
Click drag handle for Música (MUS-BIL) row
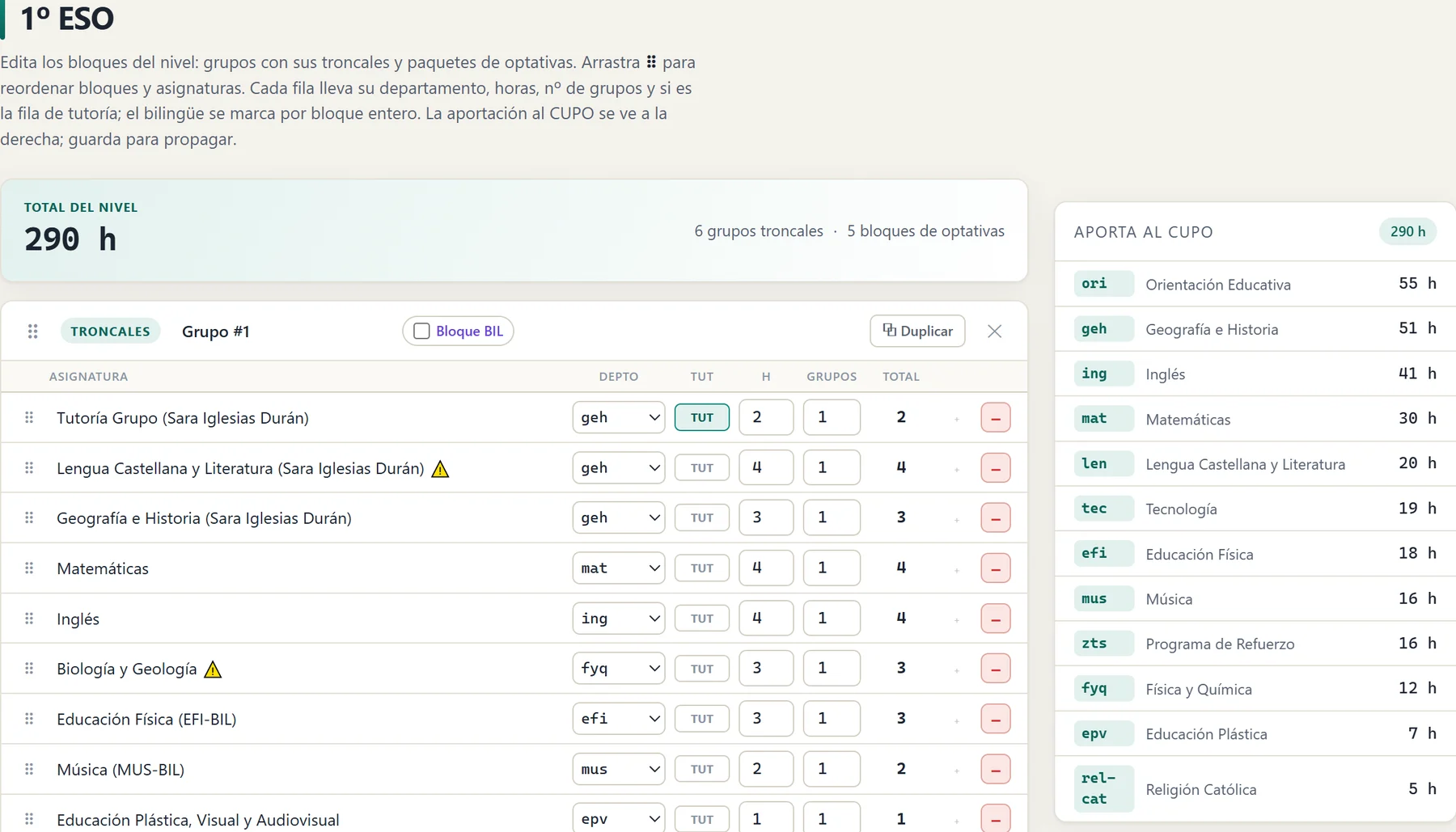click(29, 769)
